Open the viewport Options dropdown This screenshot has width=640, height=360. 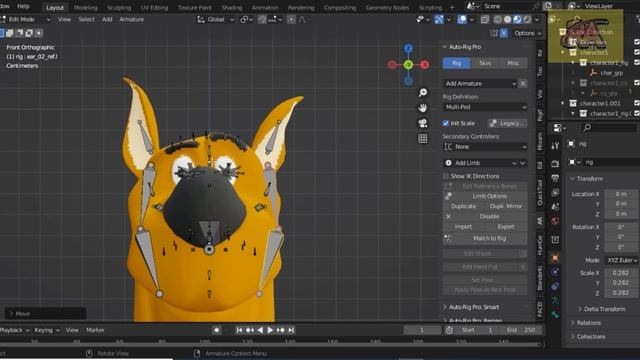[528, 33]
